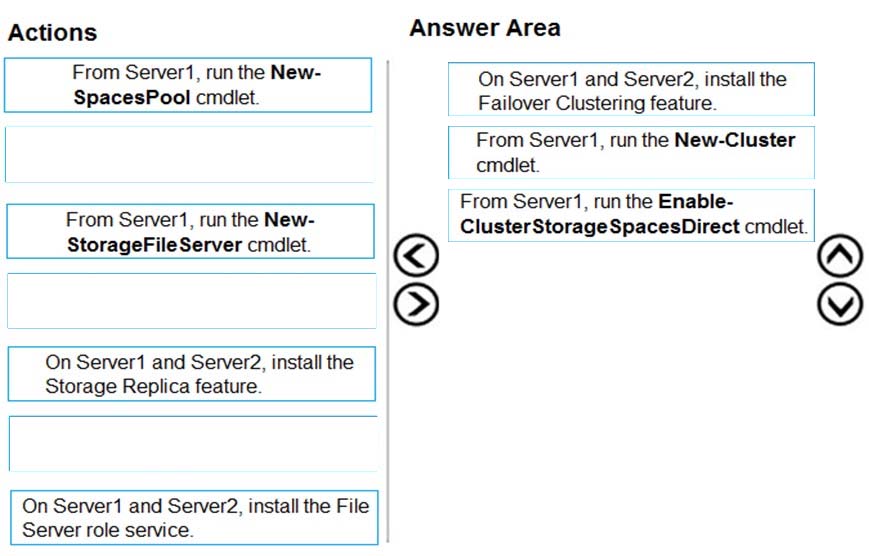
Task: Click the Answer Area heading
Action: coord(485,28)
